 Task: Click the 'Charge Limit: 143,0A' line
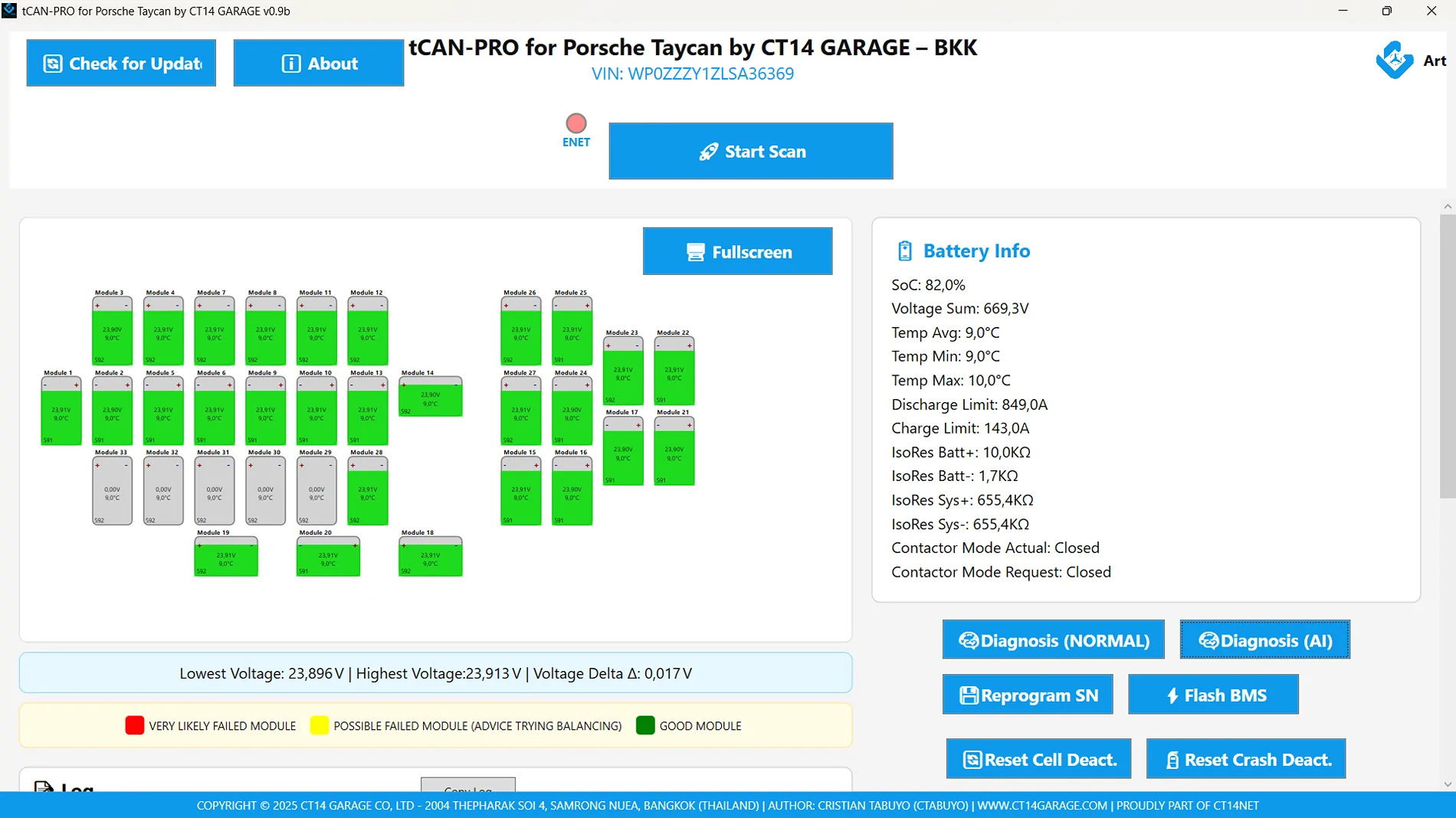click(x=960, y=428)
